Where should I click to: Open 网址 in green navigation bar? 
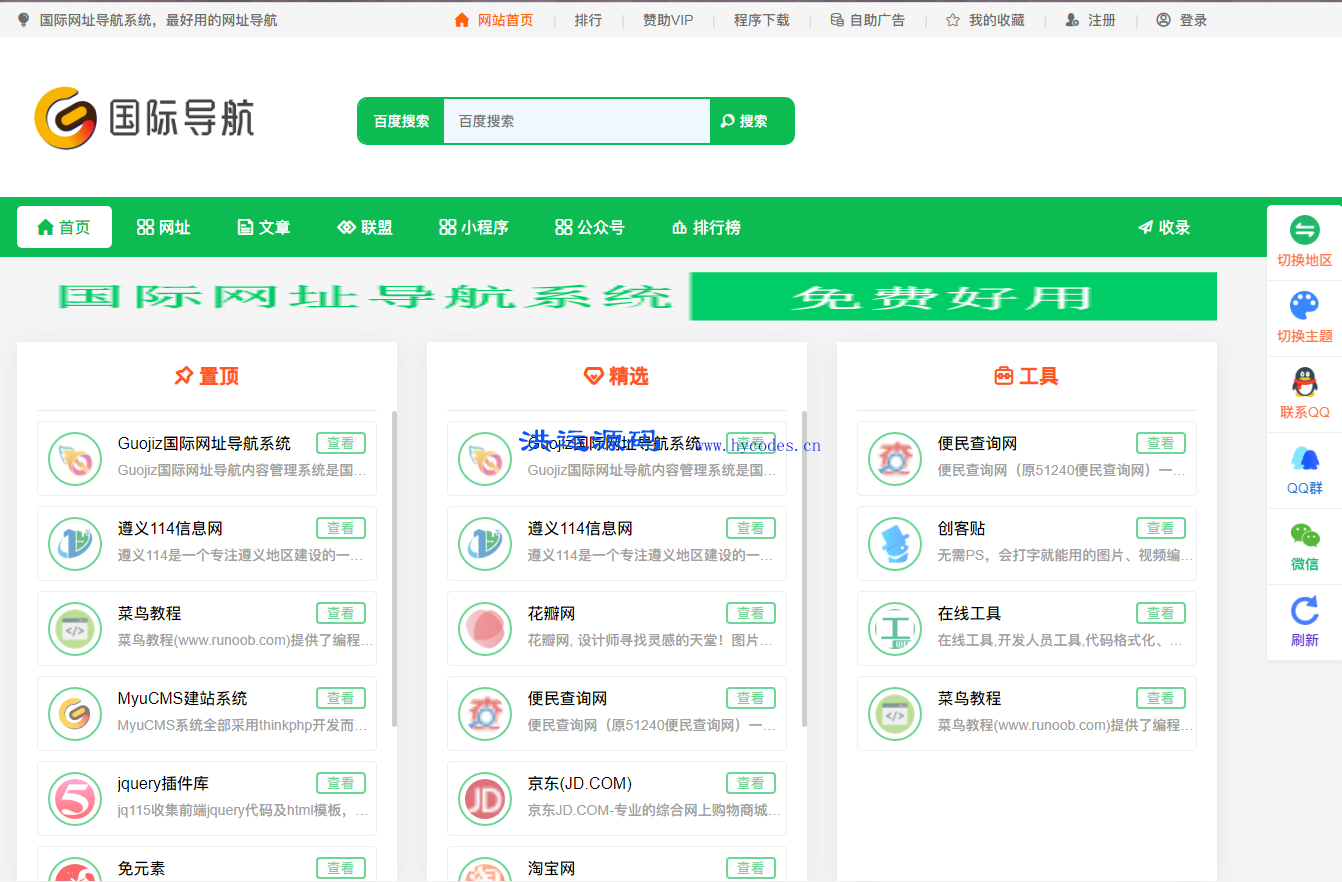pyautogui.click(x=164, y=227)
